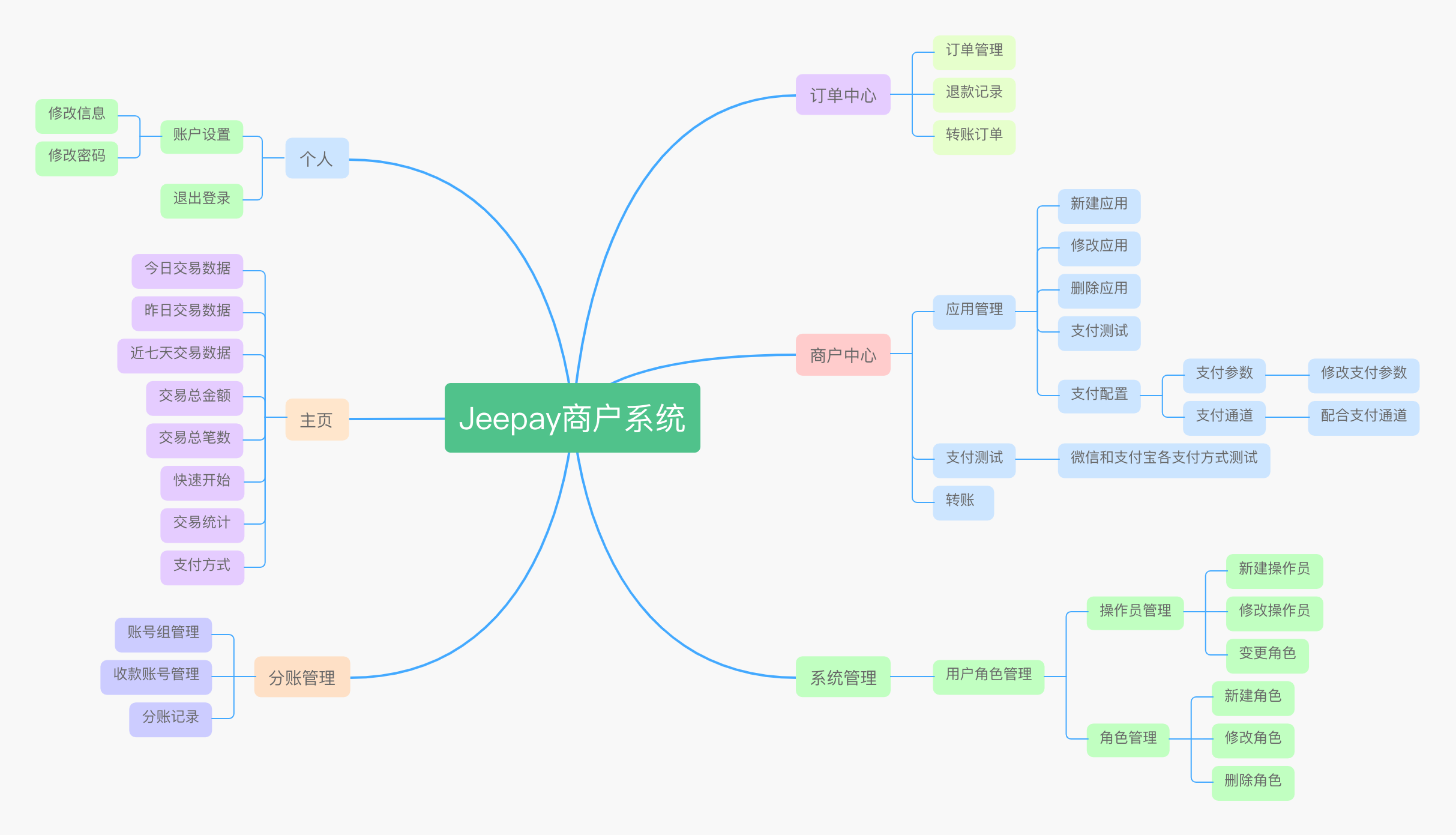Select the central Jeepay商户系统 node
1456x835 pixels.
572,418
